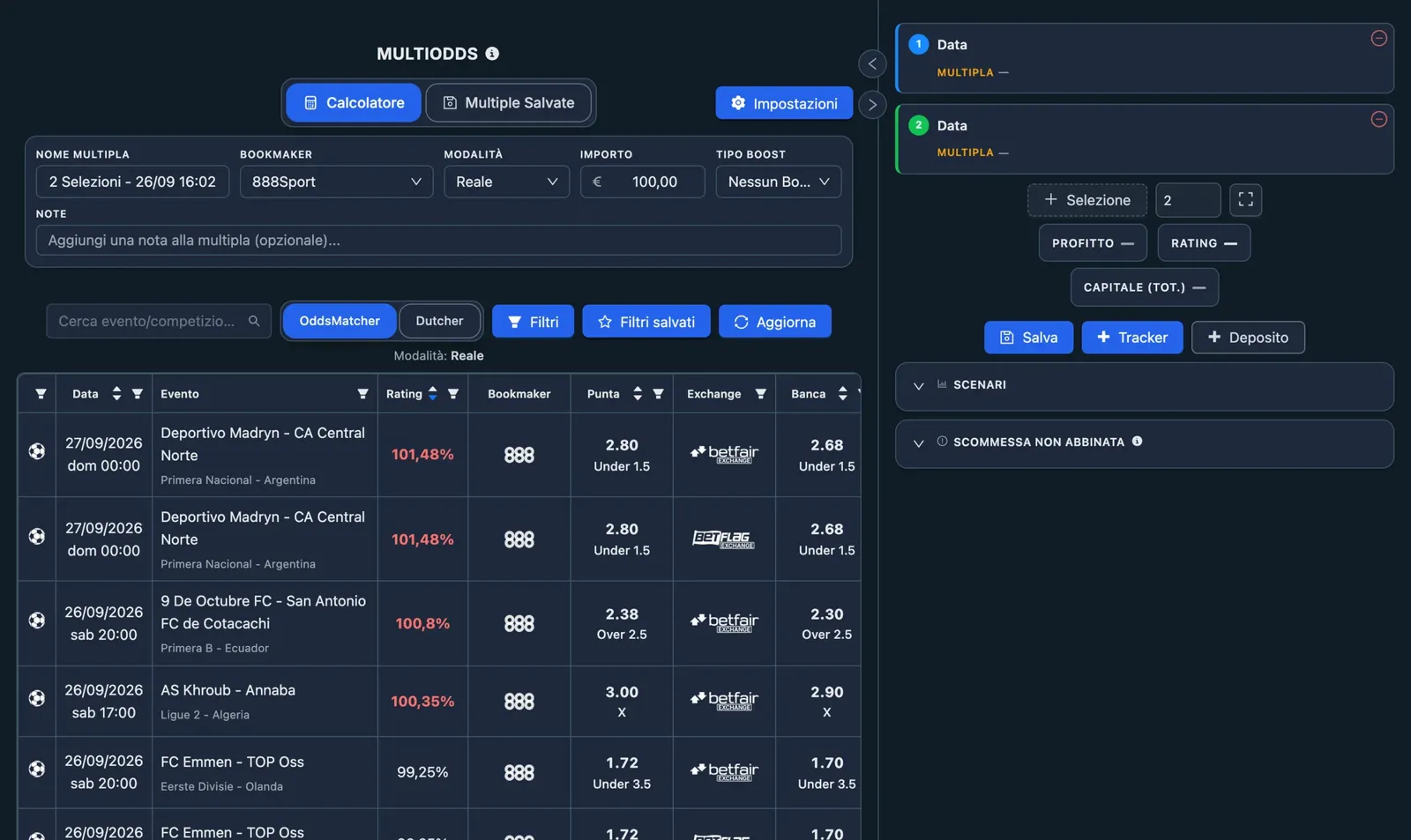Click the Tracker button
The width and height of the screenshot is (1411, 840).
[x=1132, y=338]
